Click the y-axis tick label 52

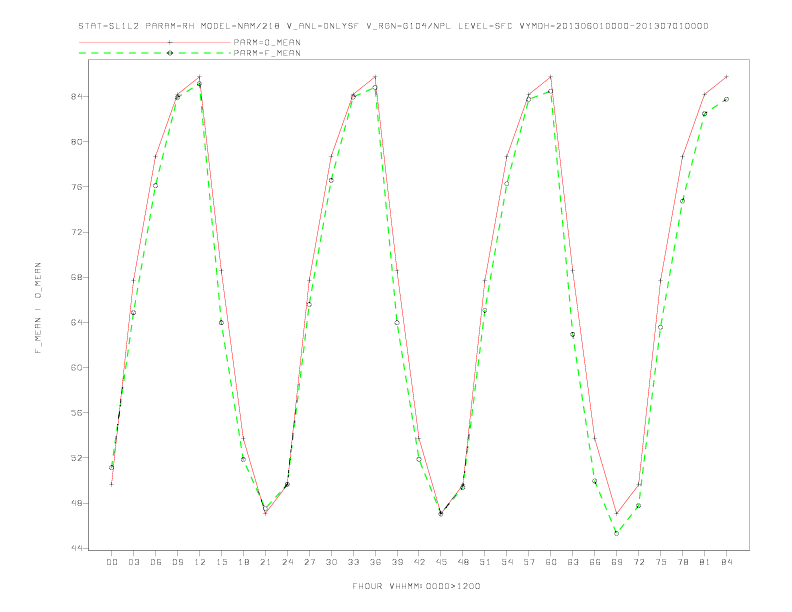pyautogui.click(x=76, y=458)
